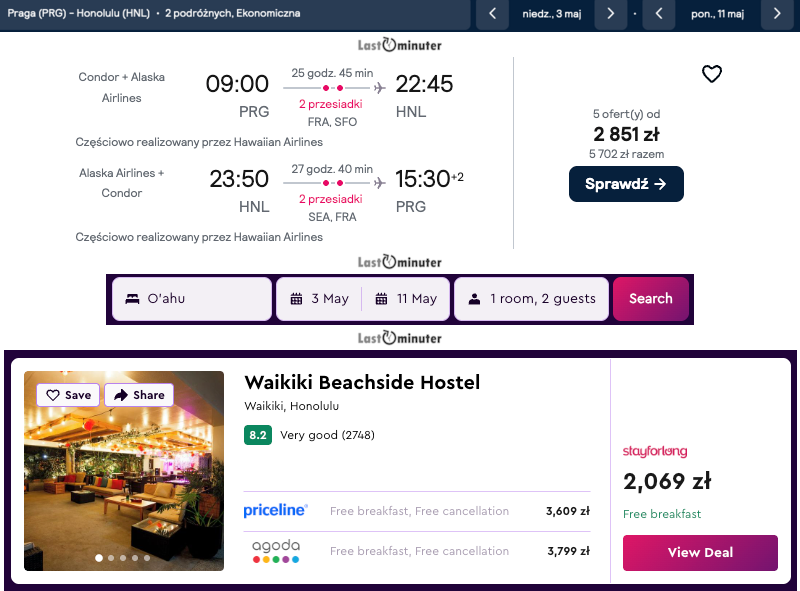Click the View Deal button
Image resolution: width=800 pixels, height=591 pixels.
coord(700,552)
